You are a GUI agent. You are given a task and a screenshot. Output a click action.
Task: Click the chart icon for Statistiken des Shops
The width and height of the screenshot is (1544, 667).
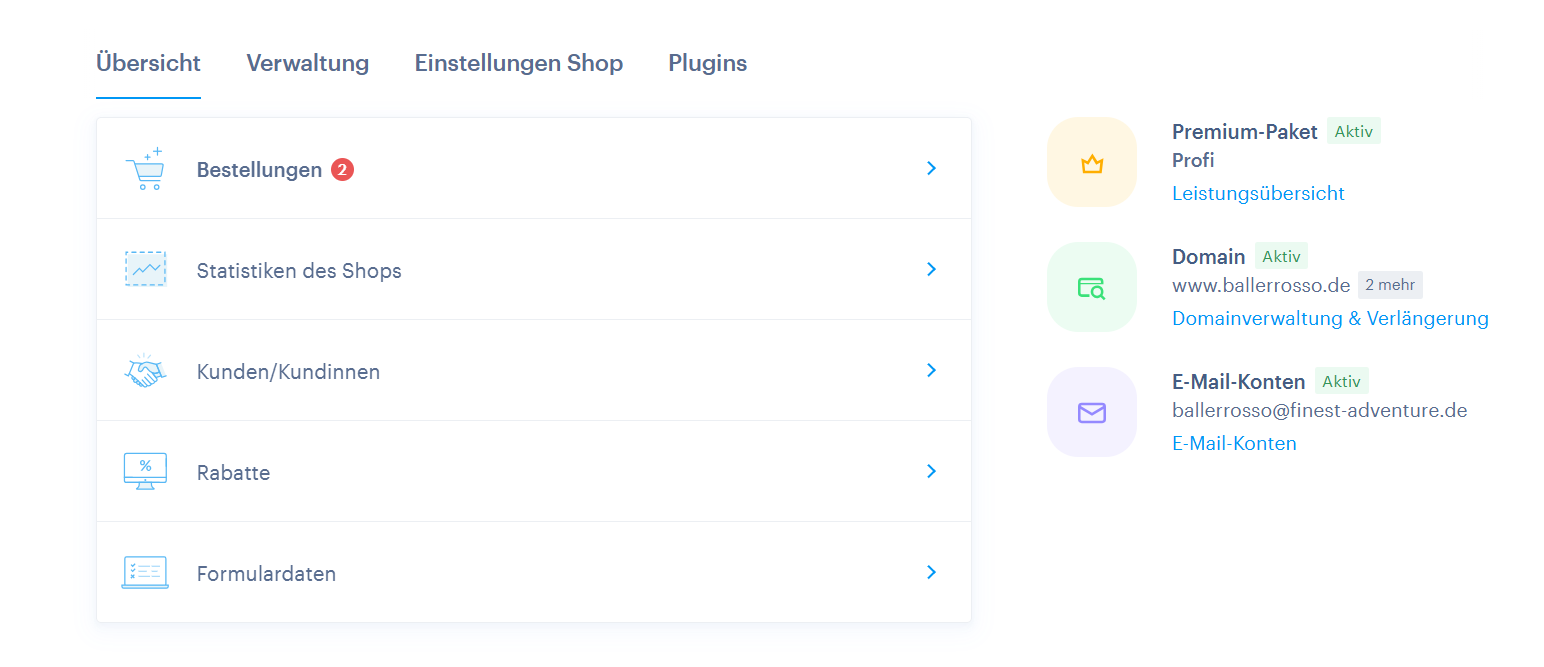point(145,269)
